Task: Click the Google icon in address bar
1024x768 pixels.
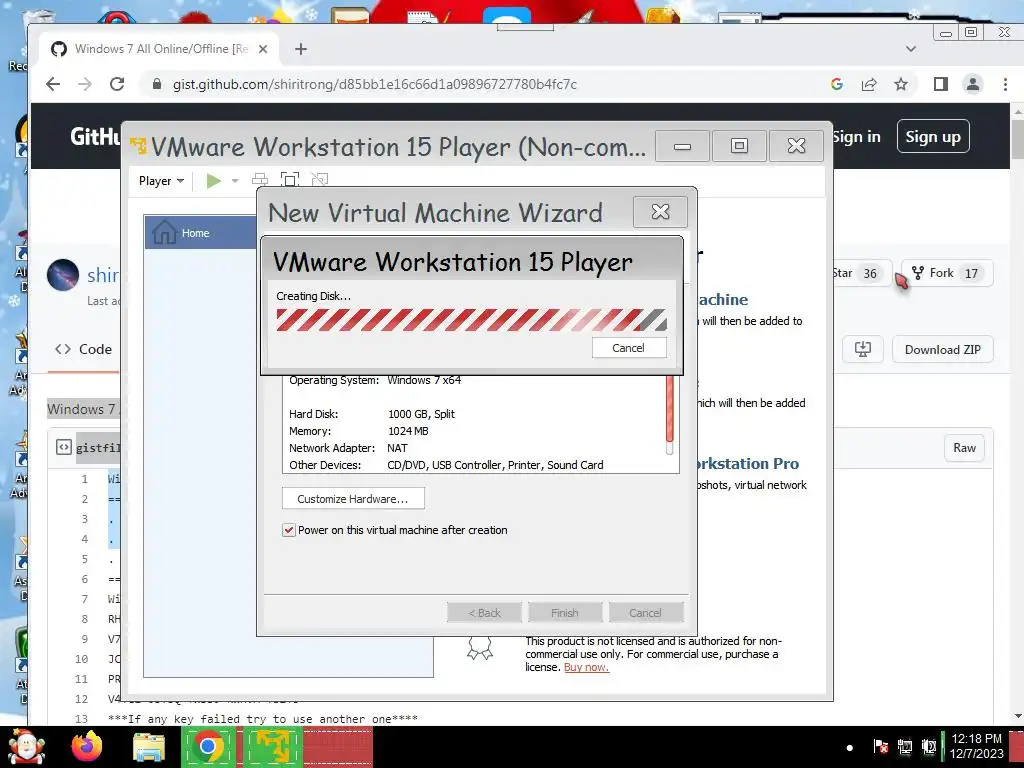Action: click(837, 84)
